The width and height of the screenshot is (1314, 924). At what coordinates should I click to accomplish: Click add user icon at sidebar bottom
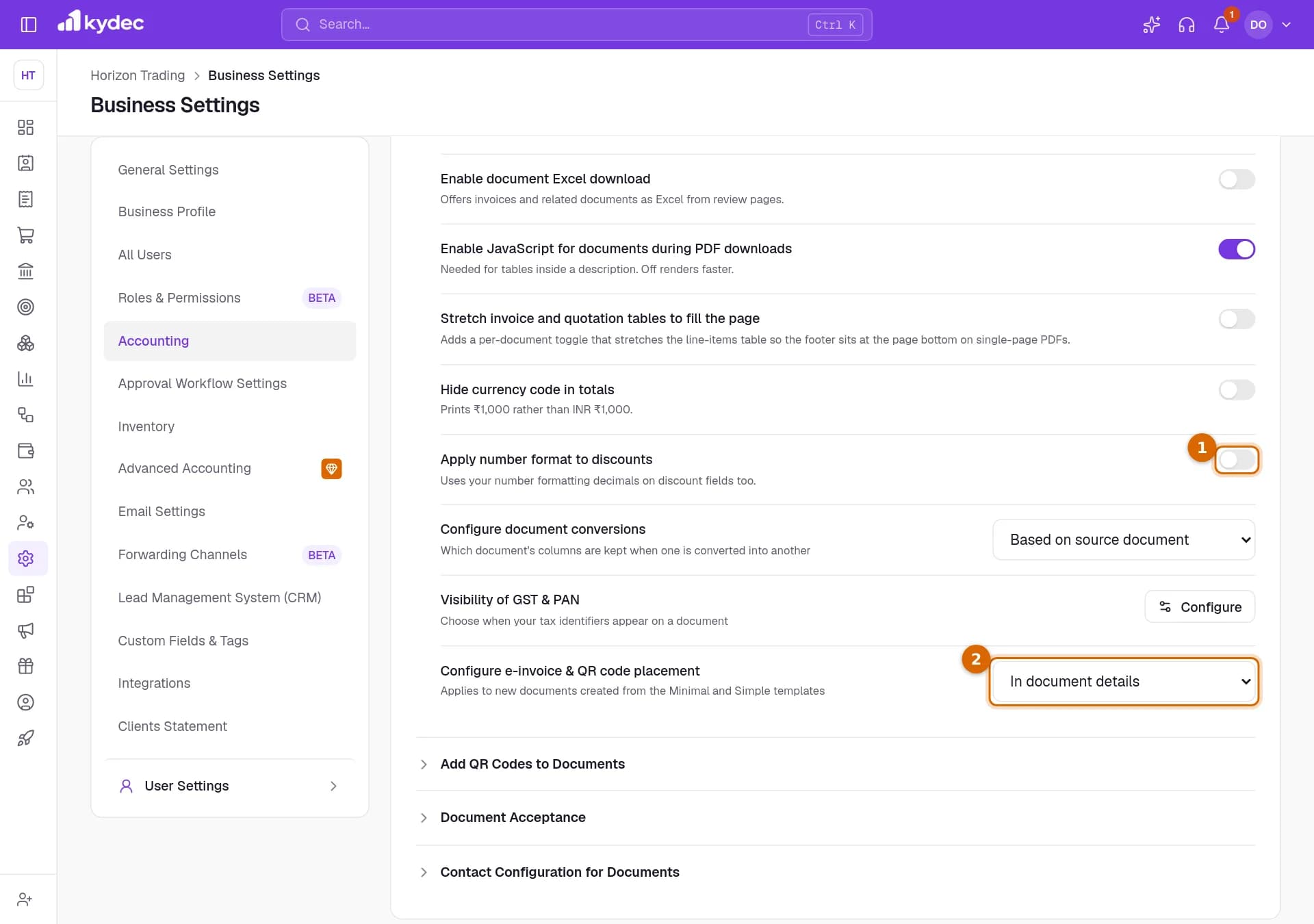[x=25, y=899]
